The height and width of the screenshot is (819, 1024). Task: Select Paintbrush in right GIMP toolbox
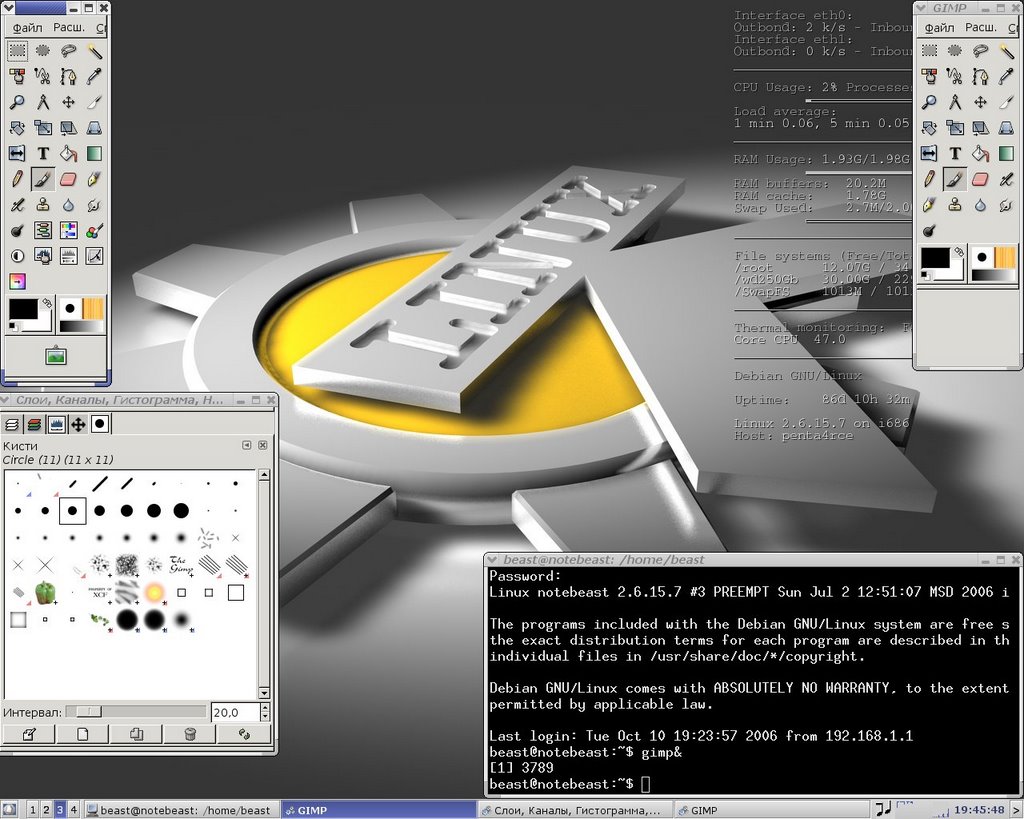click(955, 179)
